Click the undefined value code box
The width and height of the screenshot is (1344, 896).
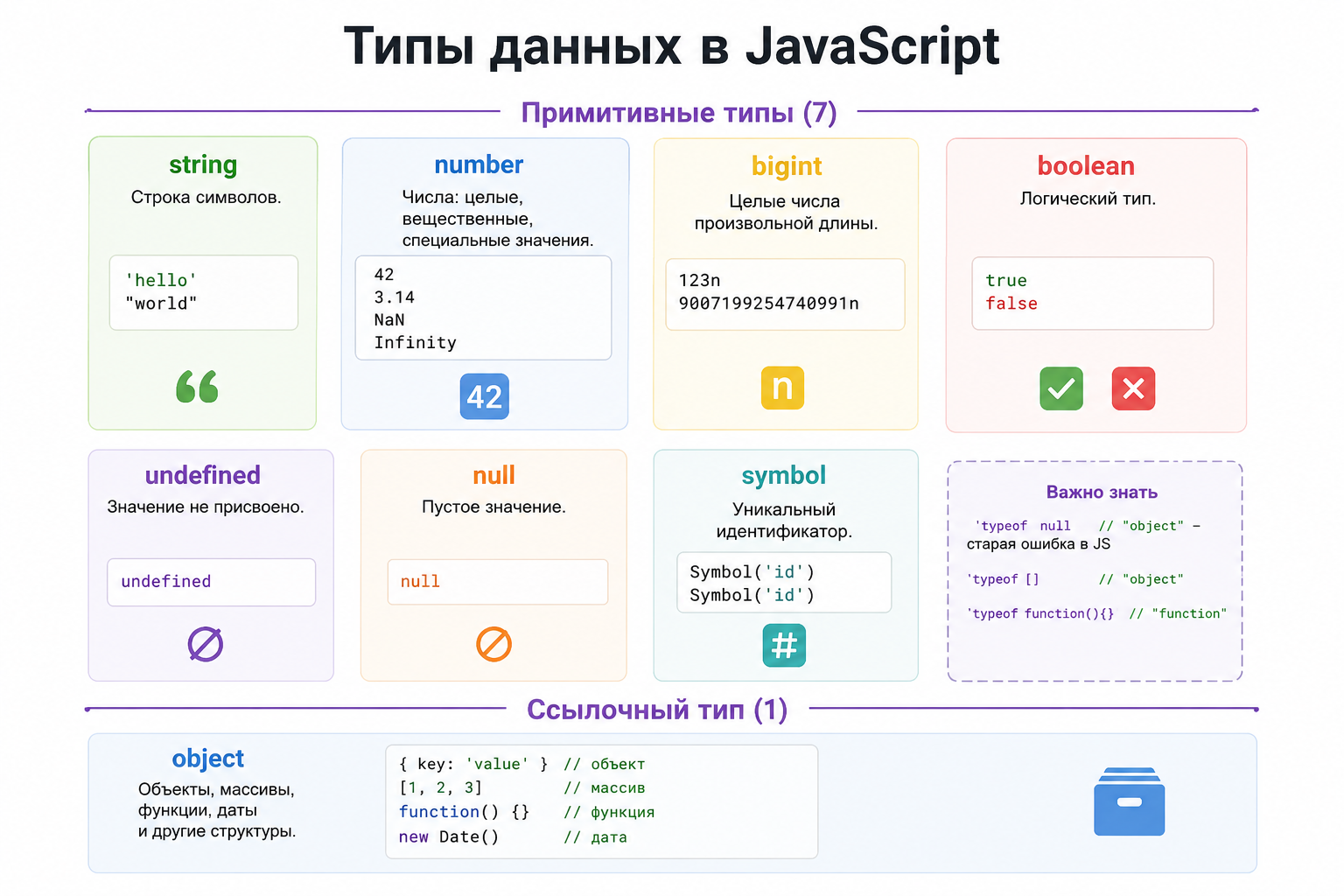click(211, 582)
